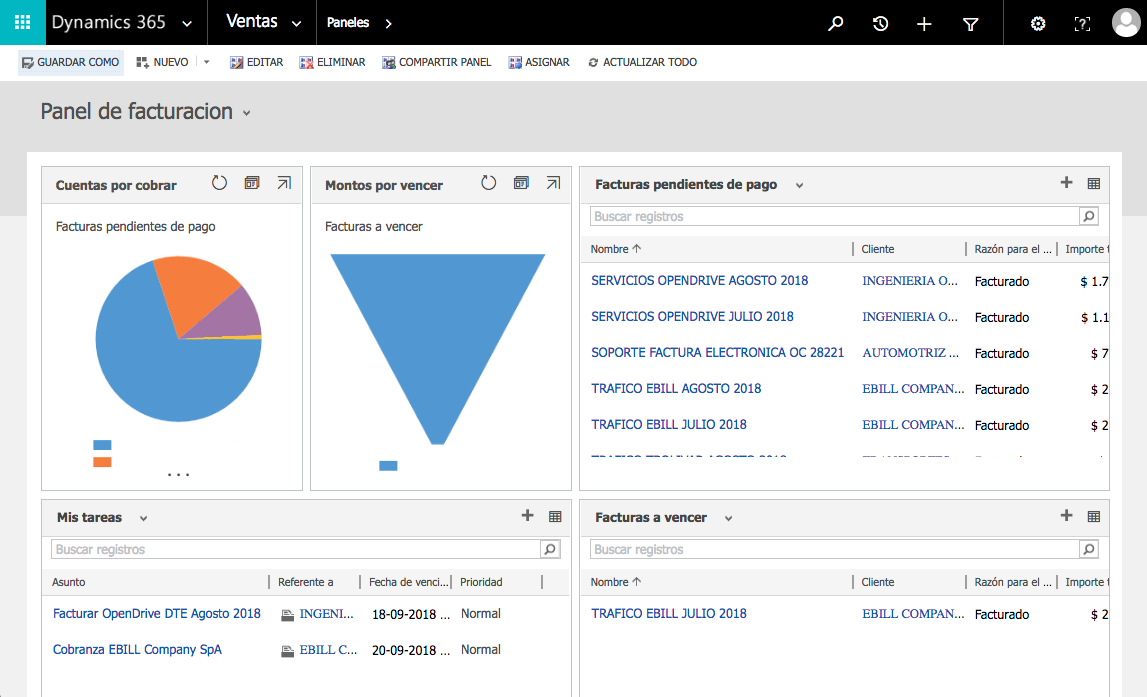Click EDITAR command
The image size is (1147, 697).
tap(256, 62)
